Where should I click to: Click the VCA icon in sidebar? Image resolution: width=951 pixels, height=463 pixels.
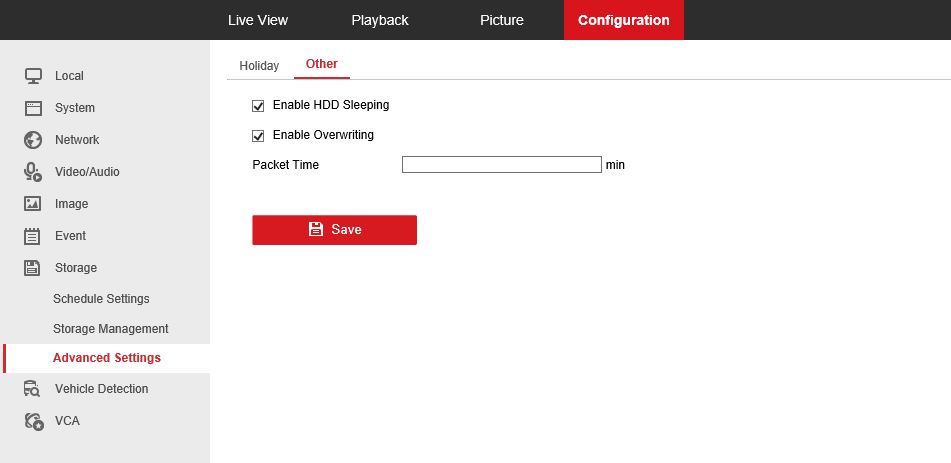[33, 421]
